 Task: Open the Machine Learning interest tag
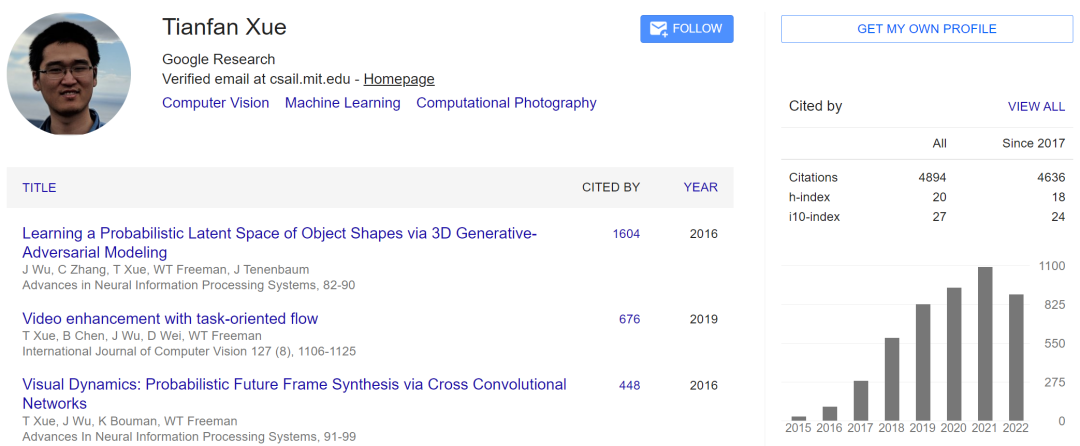(x=343, y=103)
